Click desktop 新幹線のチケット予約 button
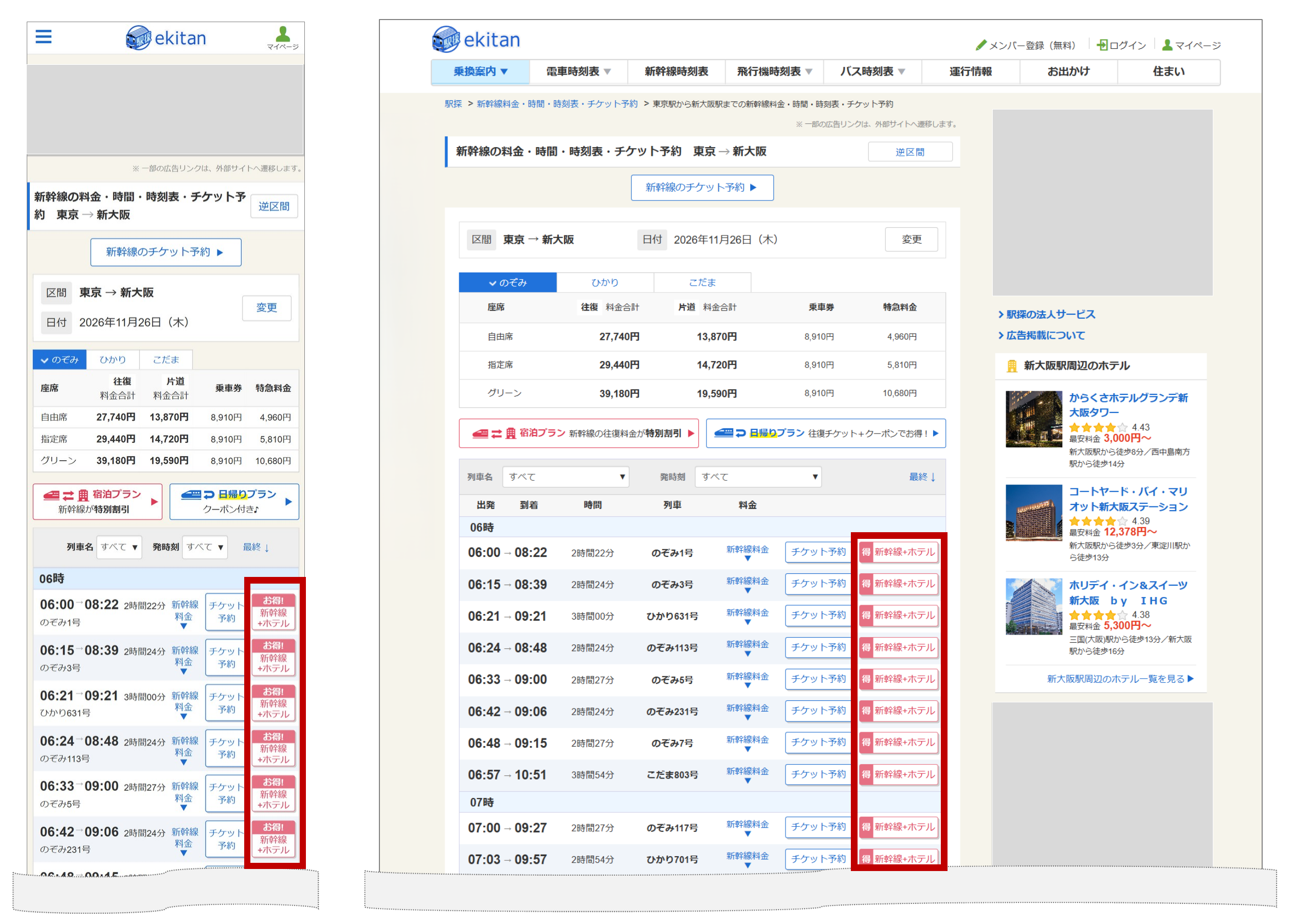The height and width of the screenshot is (924, 1293). tap(702, 187)
